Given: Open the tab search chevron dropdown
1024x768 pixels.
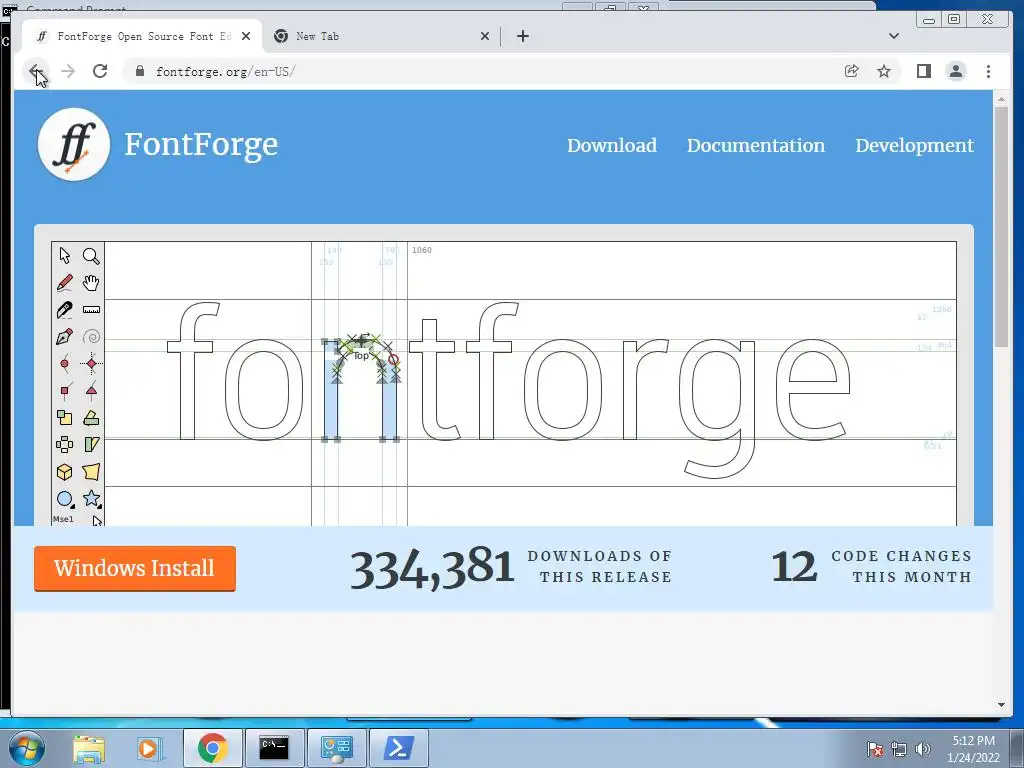Looking at the screenshot, I should pos(894,36).
